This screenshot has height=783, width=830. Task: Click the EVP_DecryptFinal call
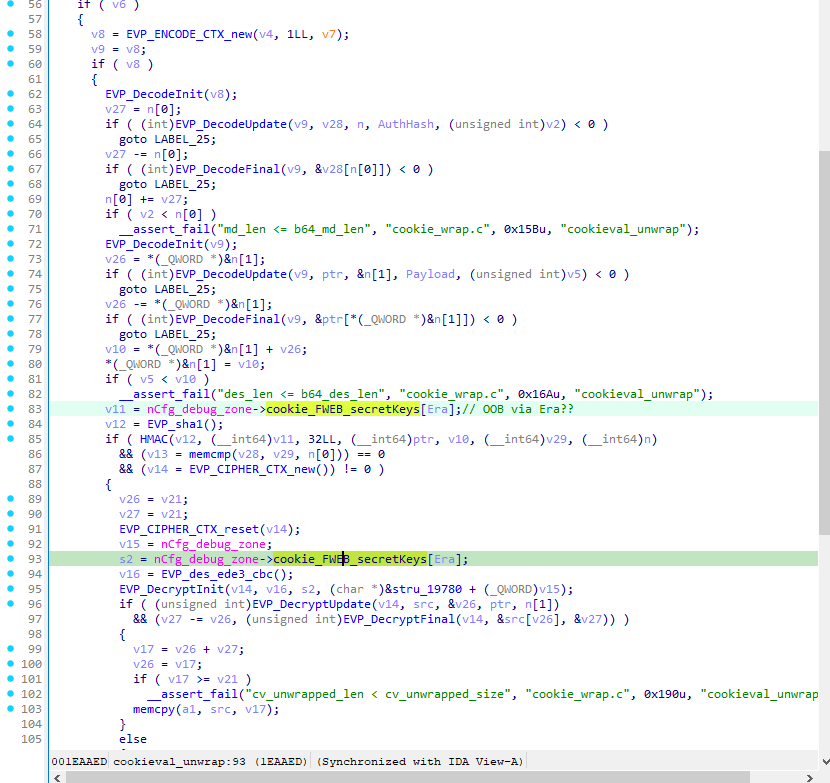pyautogui.click(x=399, y=619)
